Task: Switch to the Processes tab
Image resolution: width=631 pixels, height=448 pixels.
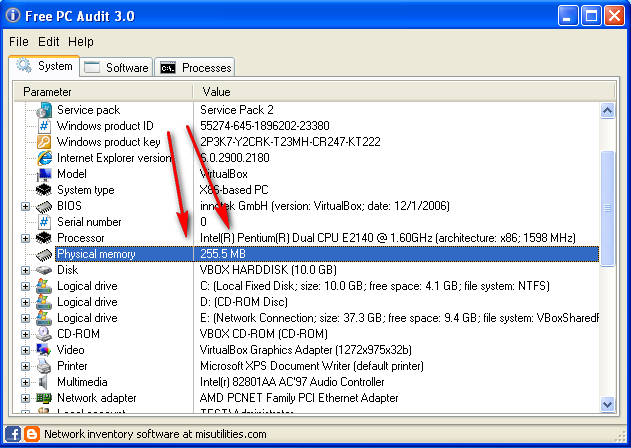Action: [195, 68]
